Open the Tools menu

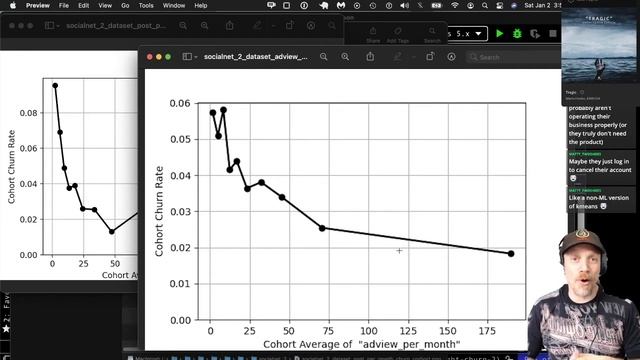click(146, 6)
